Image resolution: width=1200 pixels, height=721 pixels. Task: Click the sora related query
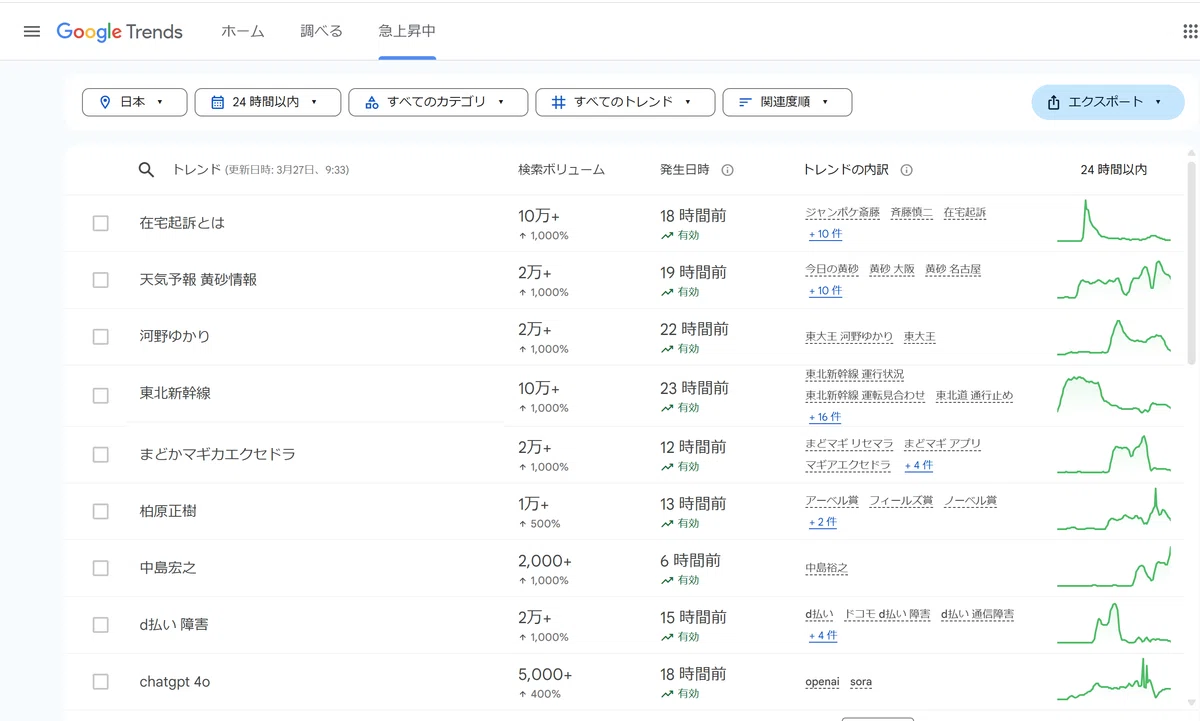click(861, 682)
